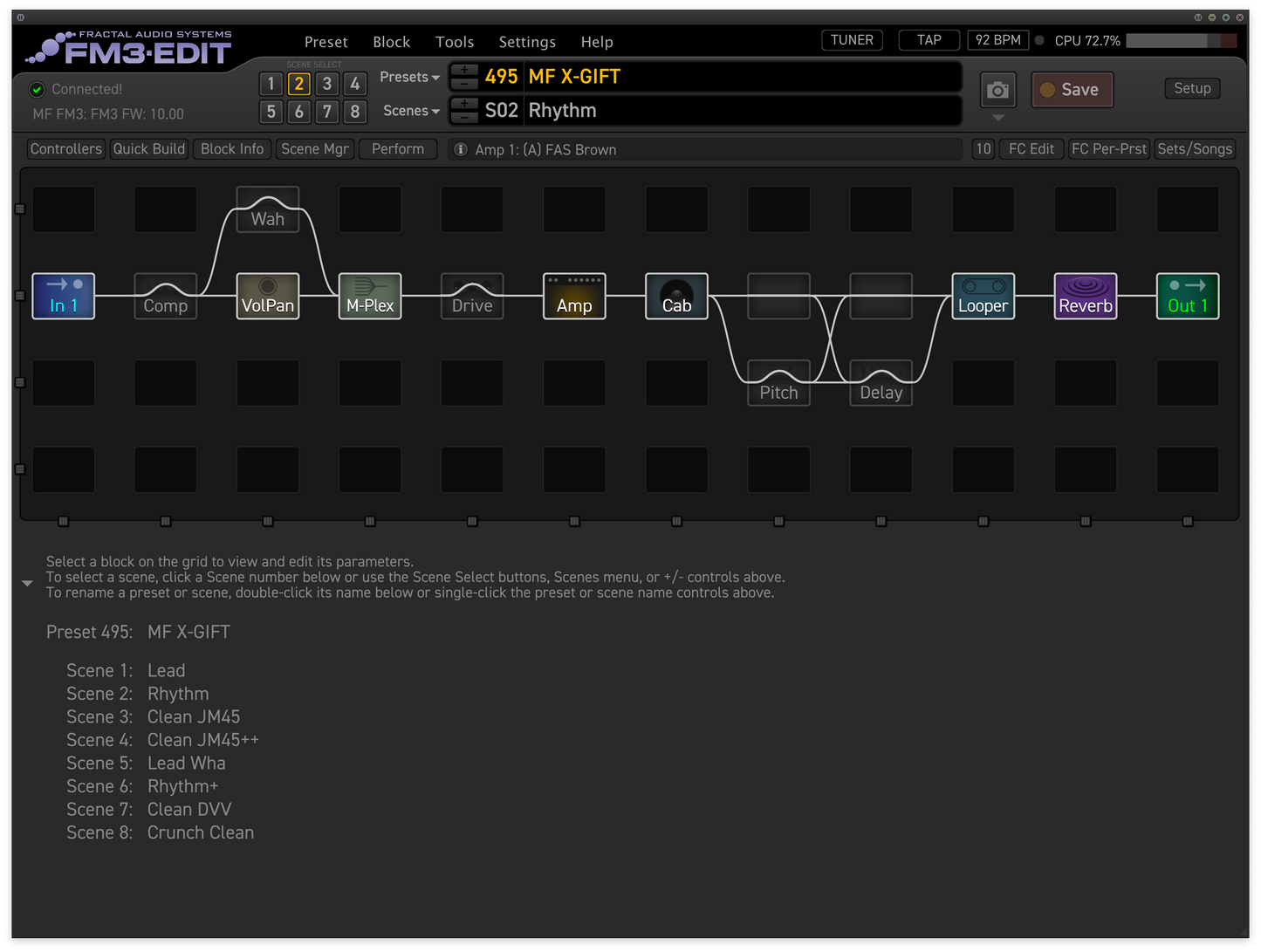Open the Tools menu

(454, 41)
